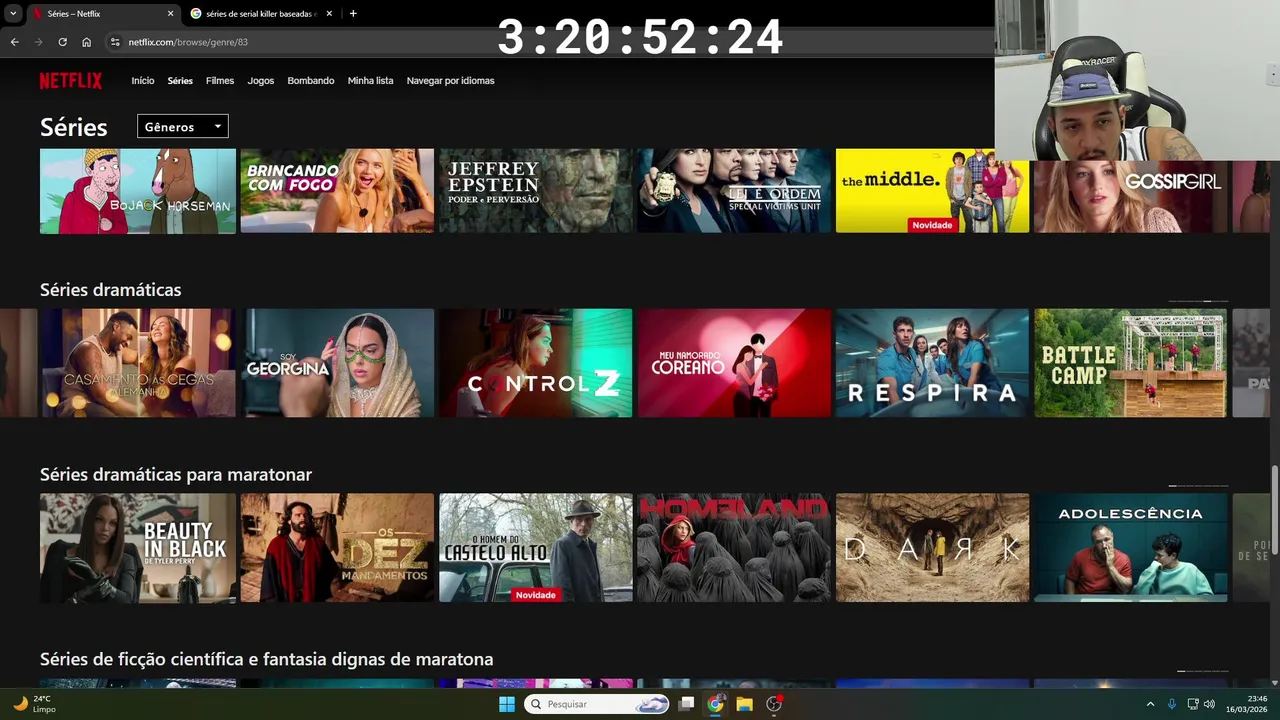The width and height of the screenshot is (1280, 720).
Task: Open Os Dez Mandamentos thumbnail
Action: click(x=337, y=548)
